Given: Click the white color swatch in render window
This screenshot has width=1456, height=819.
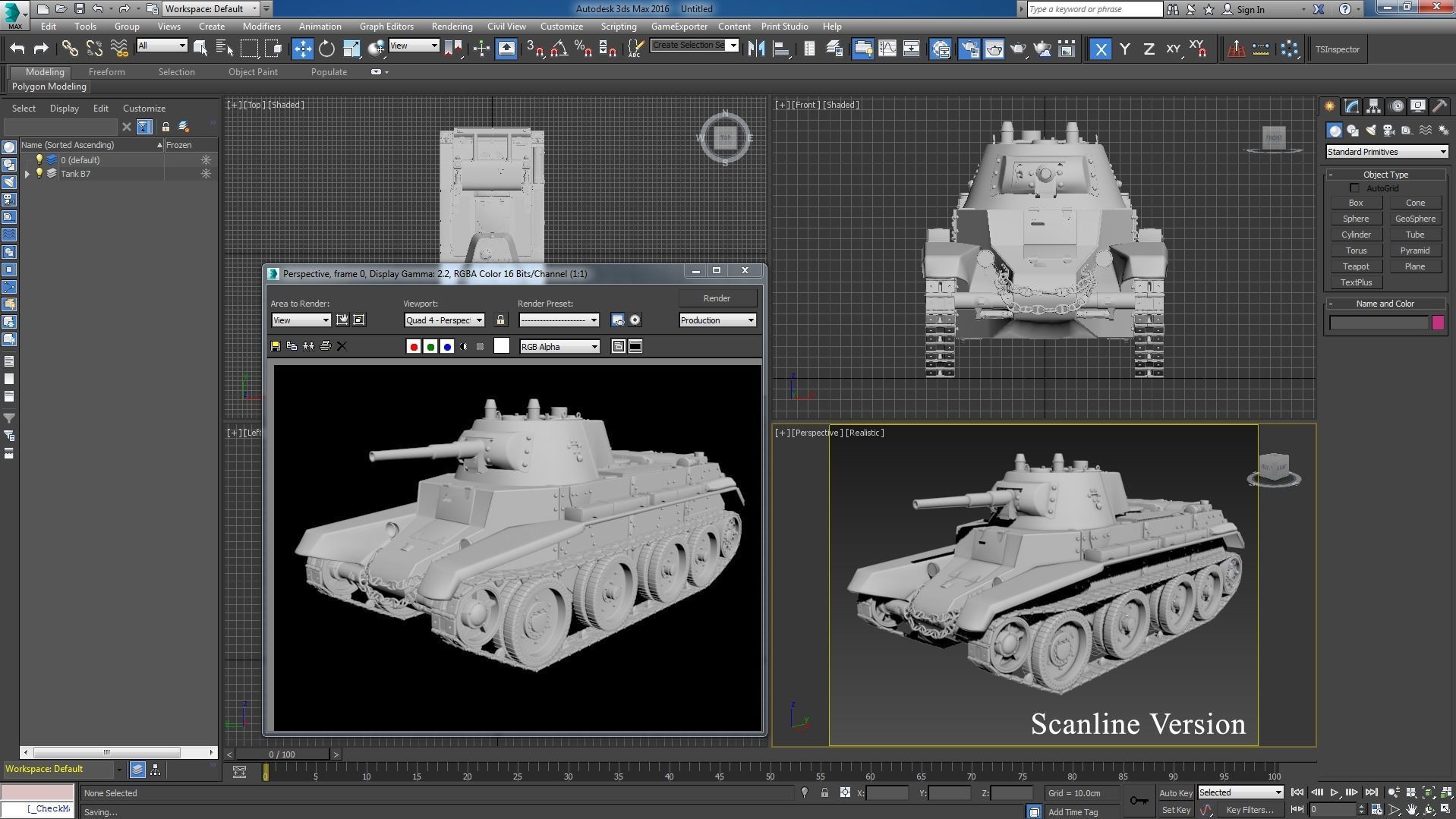Looking at the screenshot, I should coord(502,346).
